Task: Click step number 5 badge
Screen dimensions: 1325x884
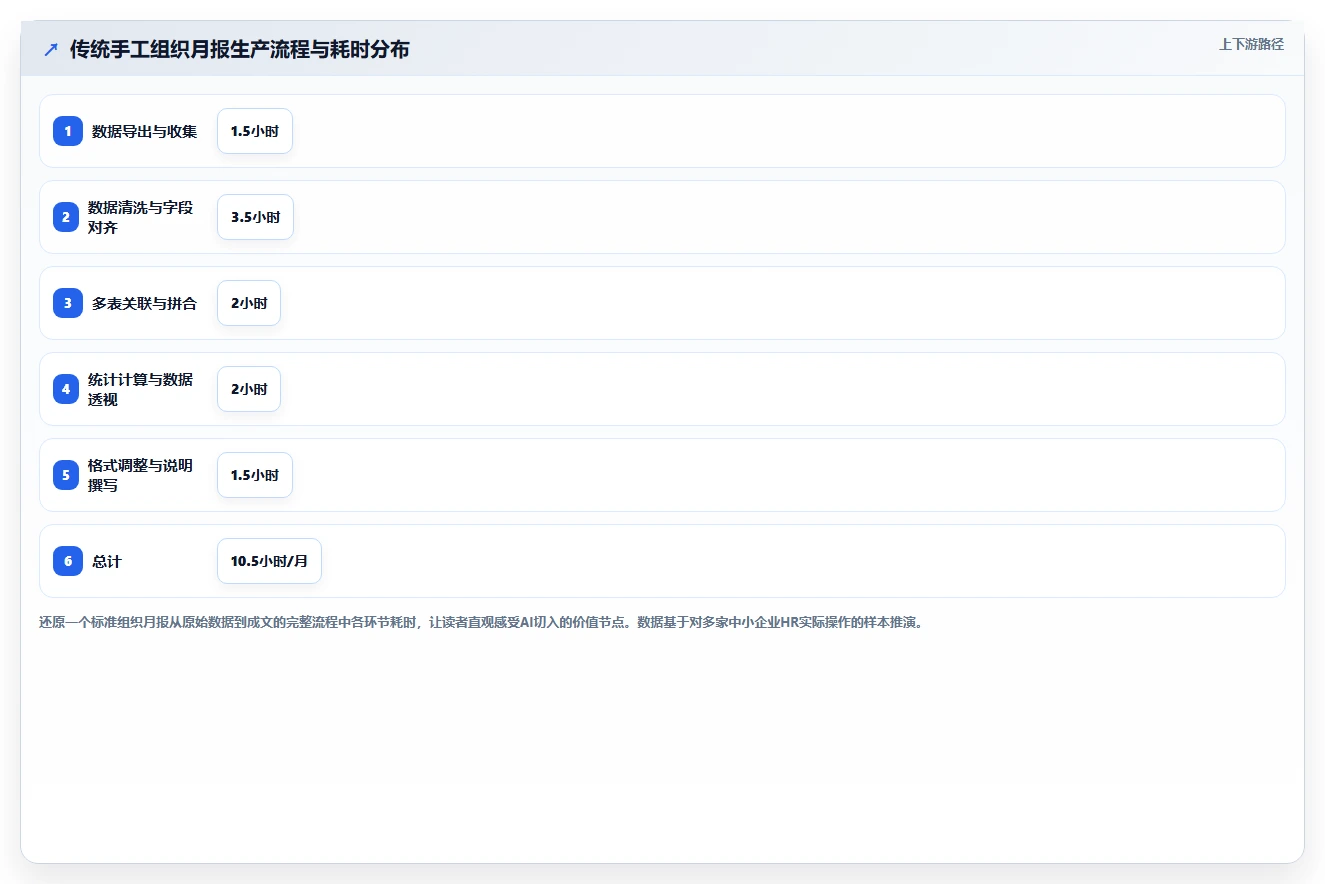Action: [x=66, y=475]
